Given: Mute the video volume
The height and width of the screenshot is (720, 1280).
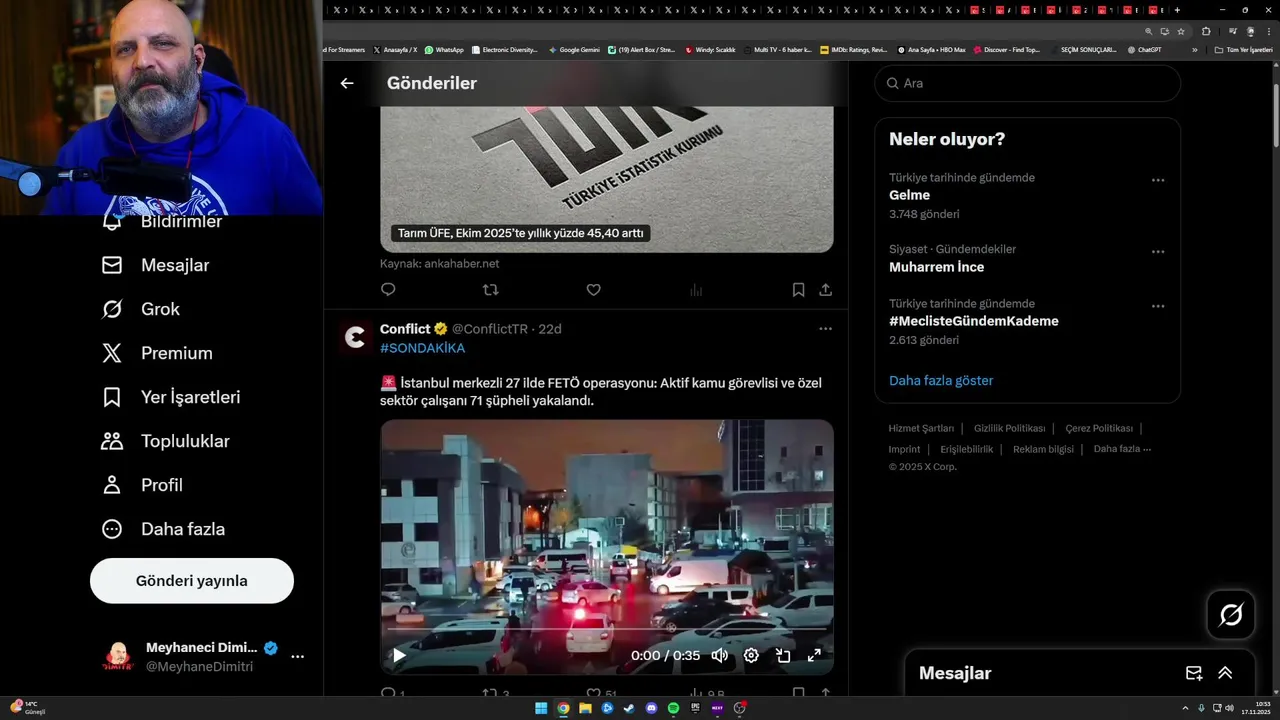Looking at the screenshot, I should [x=719, y=656].
